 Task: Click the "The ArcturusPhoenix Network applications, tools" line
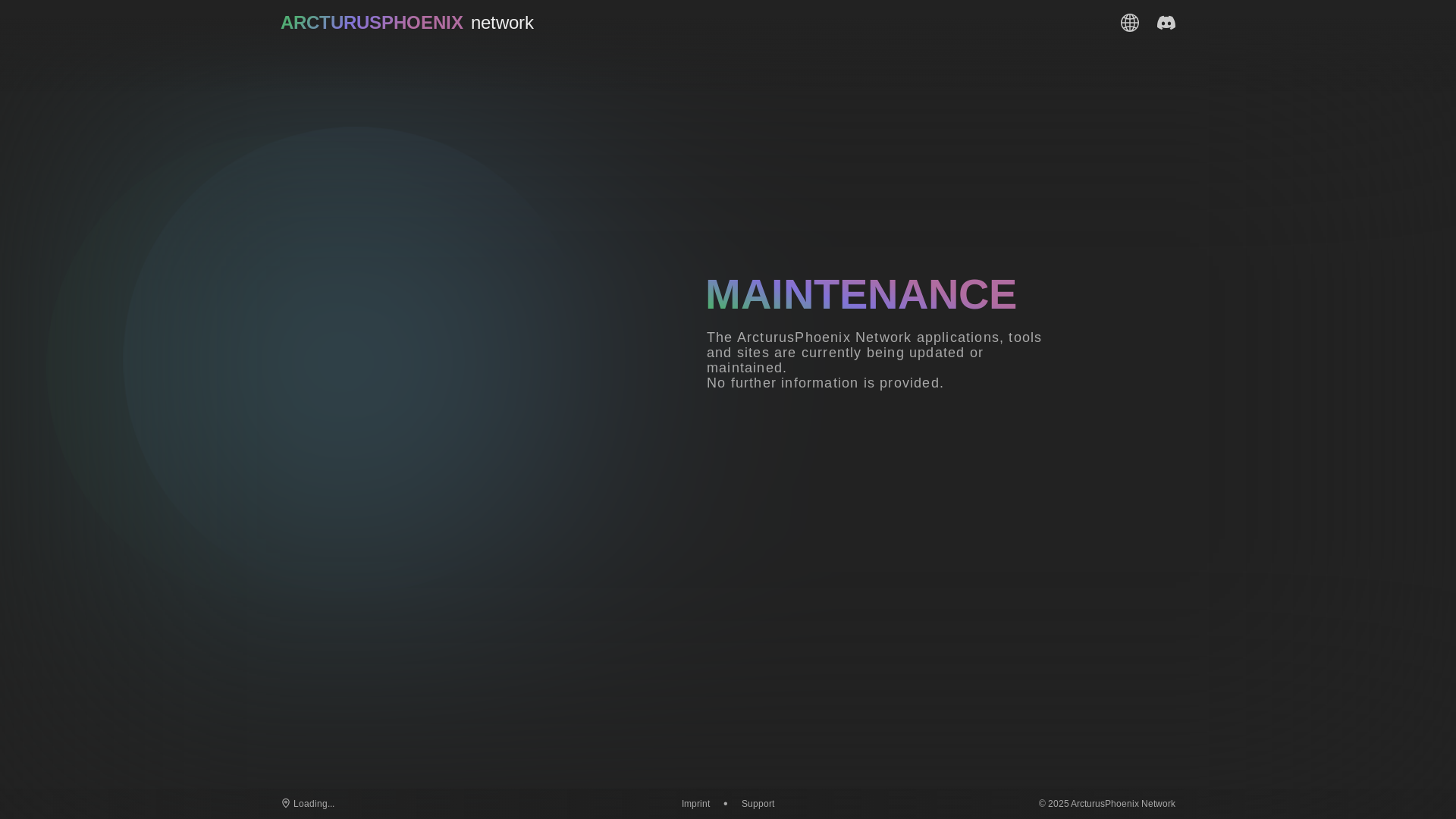click(874, 337)
